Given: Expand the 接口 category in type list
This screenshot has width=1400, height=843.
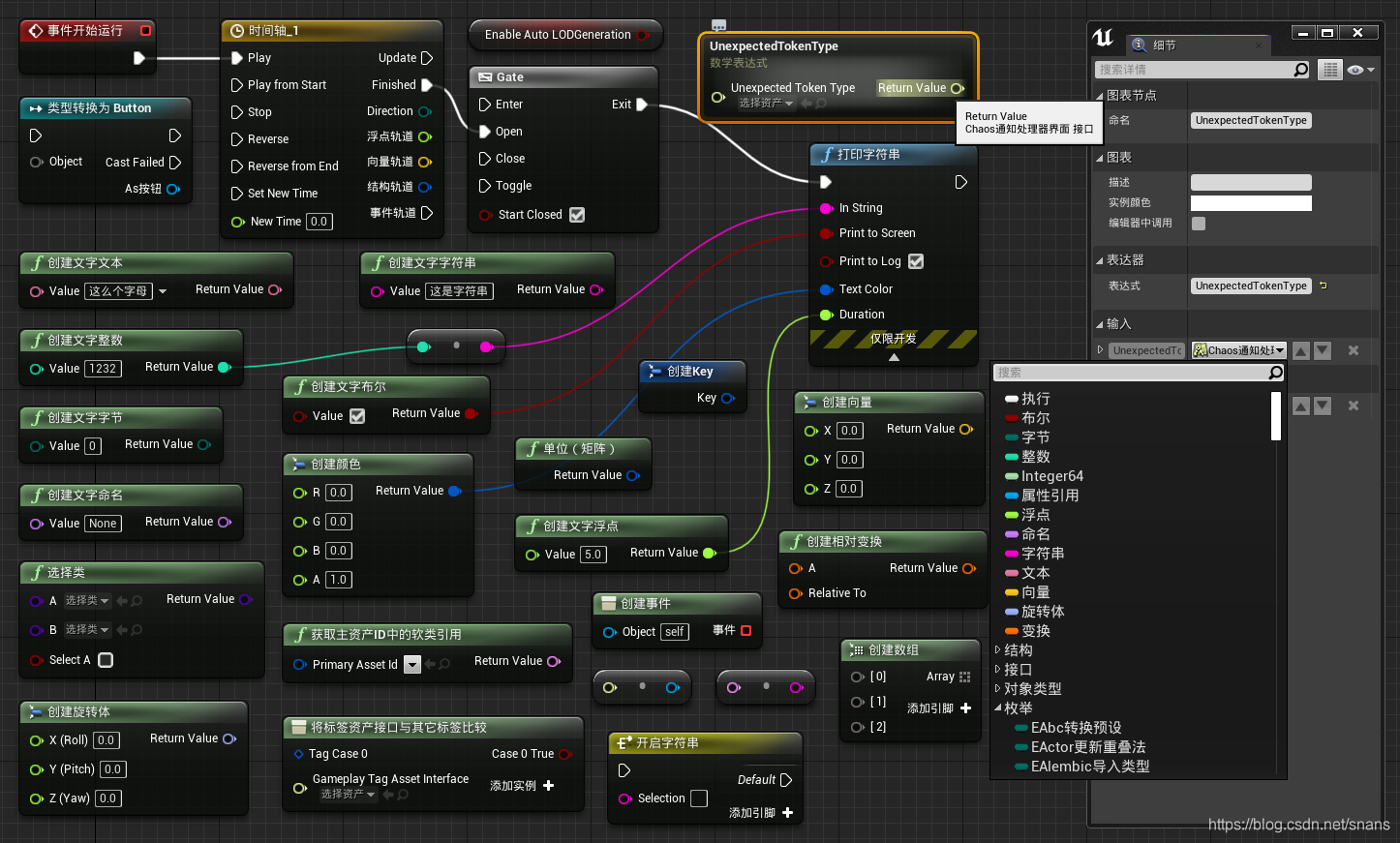Looking at the screenshot, I should coord(998,670).
